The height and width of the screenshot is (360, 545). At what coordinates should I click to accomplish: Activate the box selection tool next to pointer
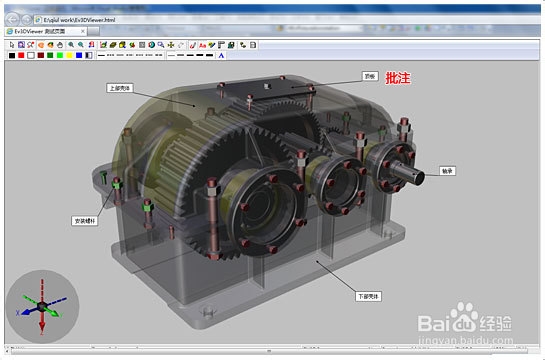click(x=21, y=45)
